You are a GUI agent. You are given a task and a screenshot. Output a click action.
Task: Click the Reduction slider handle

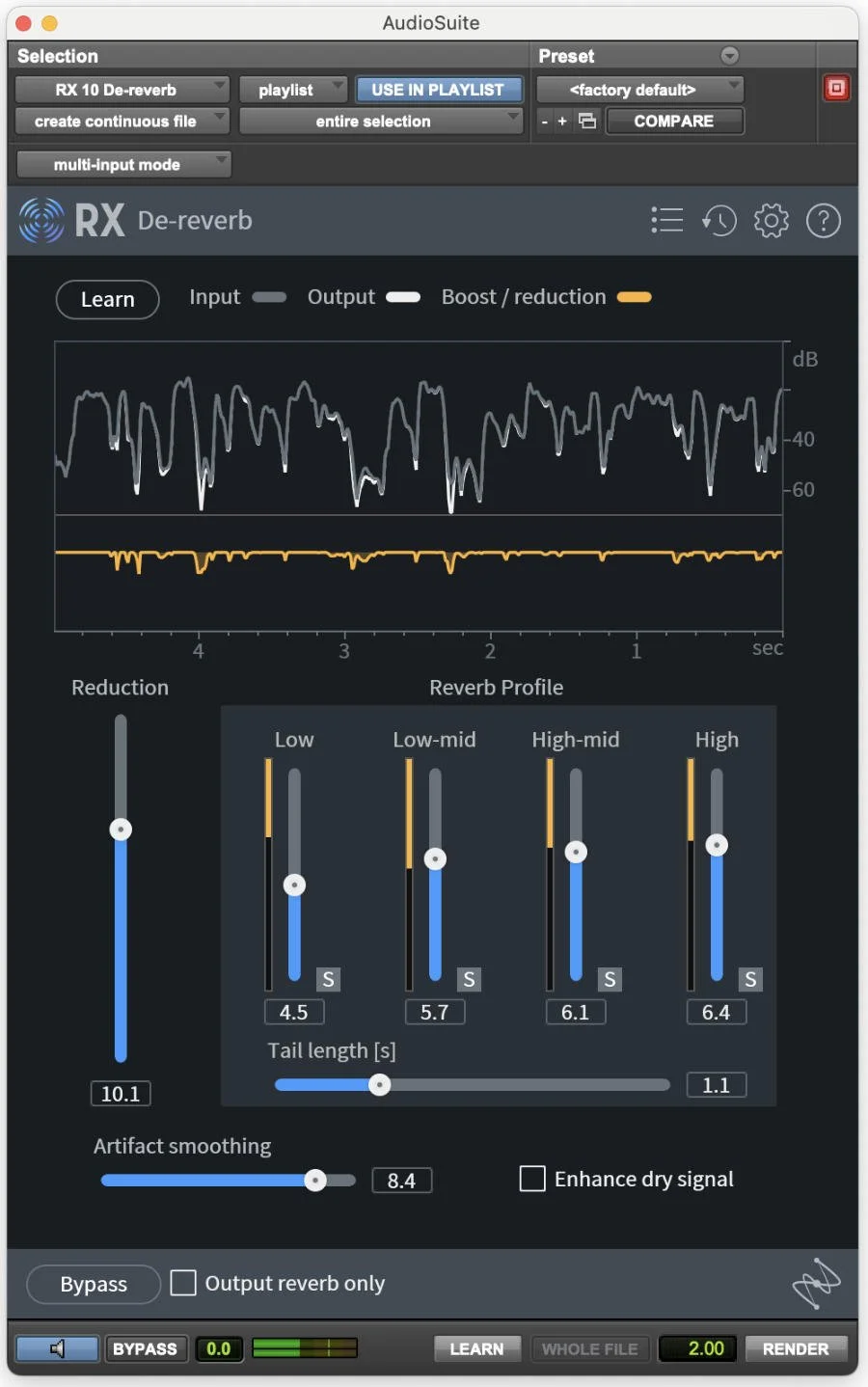121,829
